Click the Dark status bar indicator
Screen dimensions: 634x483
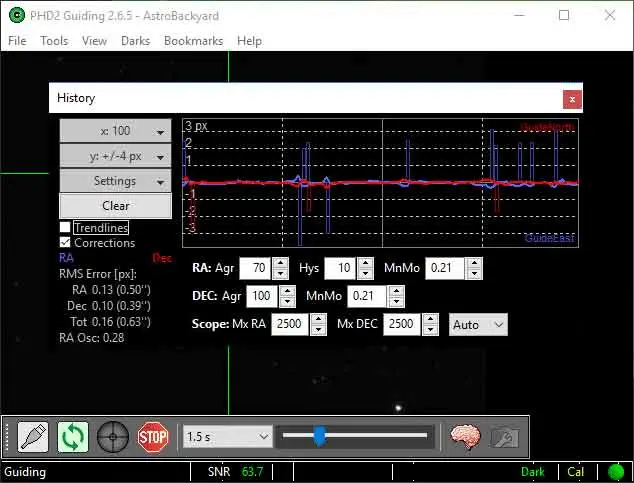[x=533, y=472]
